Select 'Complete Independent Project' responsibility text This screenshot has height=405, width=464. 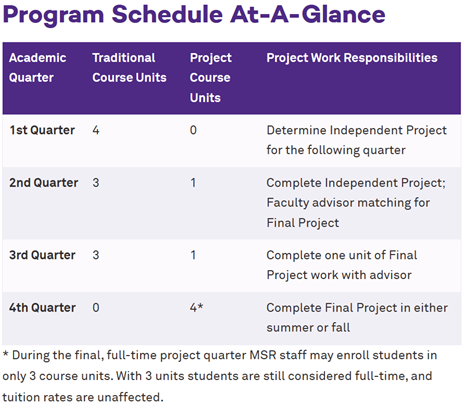[355, 183]
